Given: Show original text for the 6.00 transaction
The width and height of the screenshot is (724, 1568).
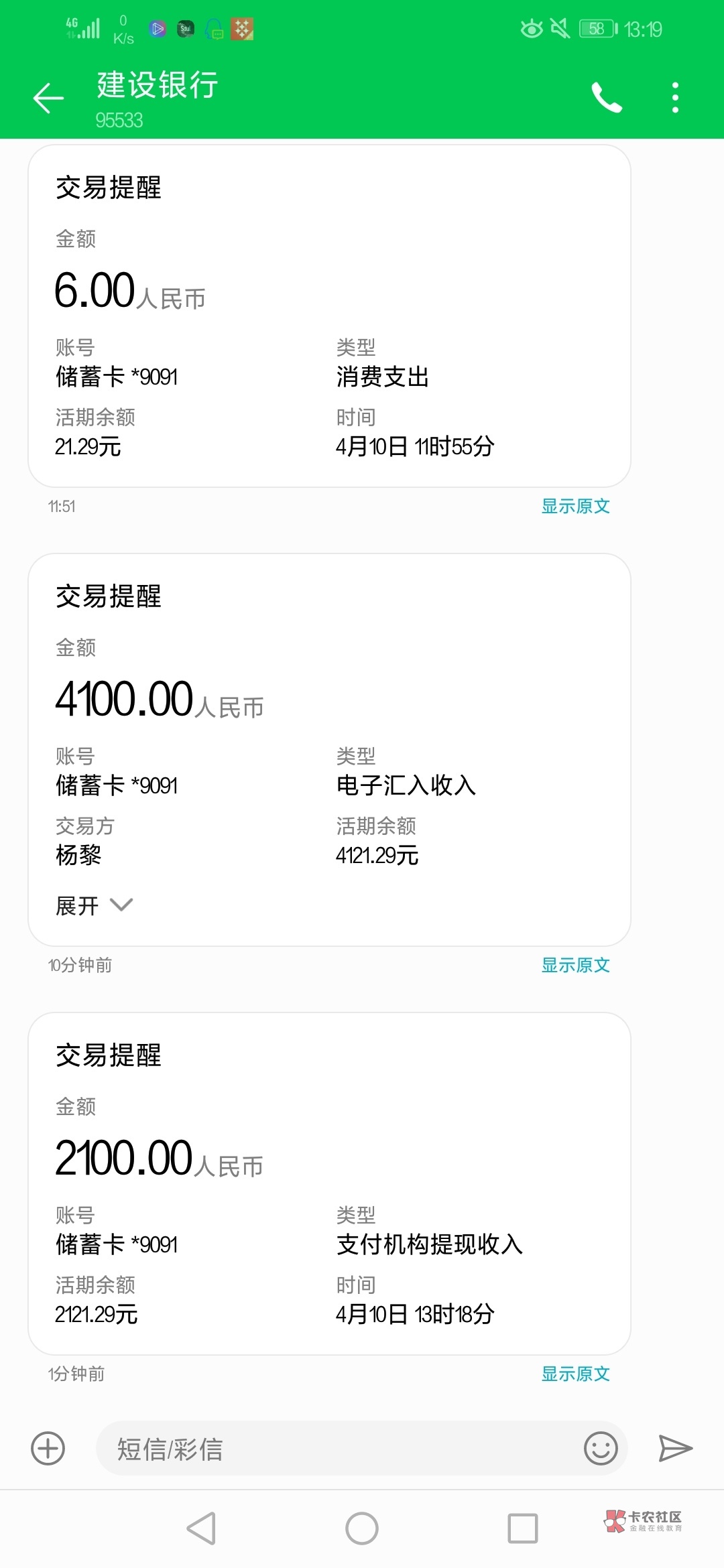Looking at the screenshot, I should coord(575,506).
